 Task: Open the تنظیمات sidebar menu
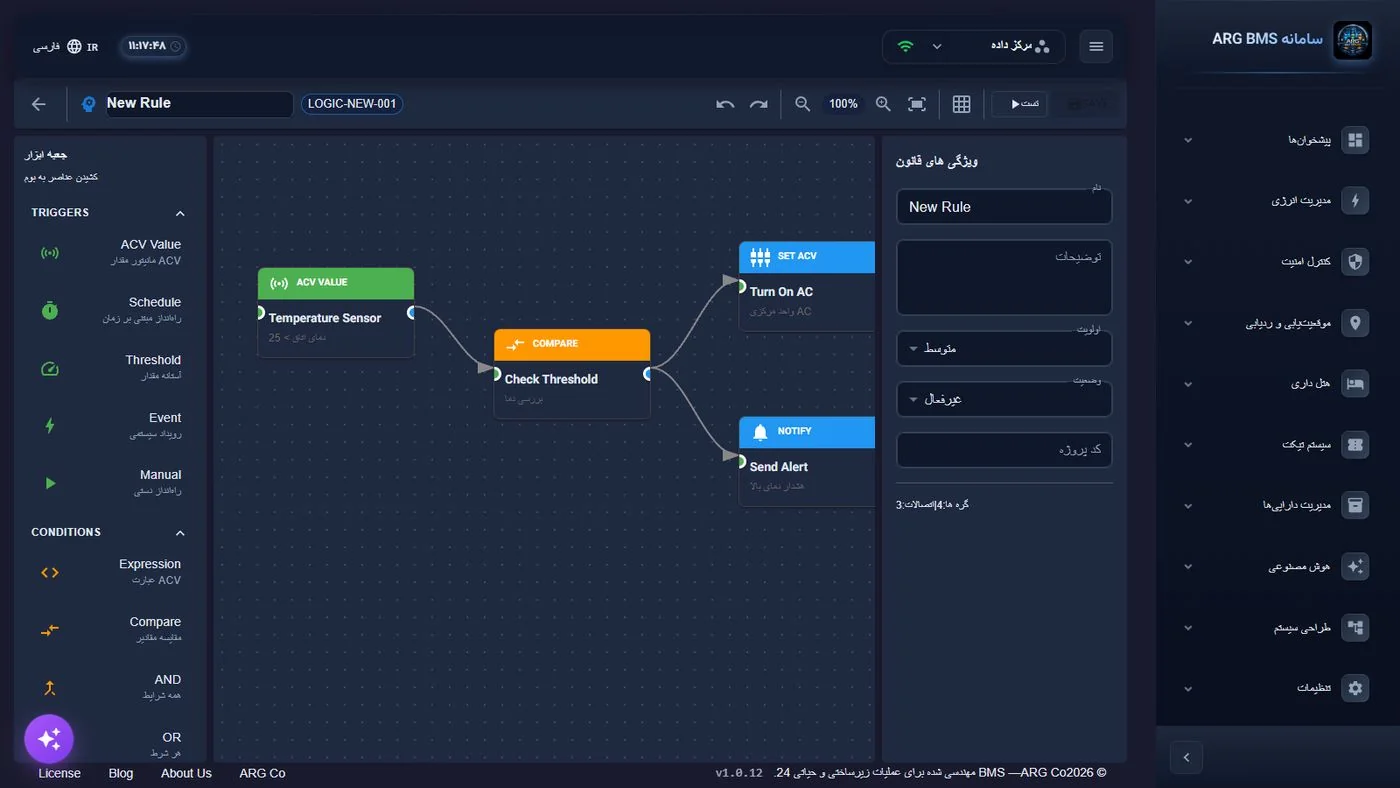pyautogui.click(x=1277, y=688)
